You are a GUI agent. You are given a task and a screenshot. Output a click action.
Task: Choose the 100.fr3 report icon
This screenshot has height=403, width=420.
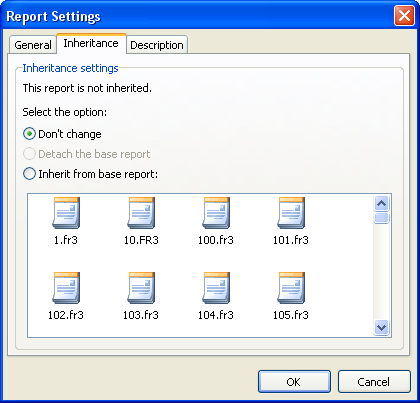coord(216,213)
